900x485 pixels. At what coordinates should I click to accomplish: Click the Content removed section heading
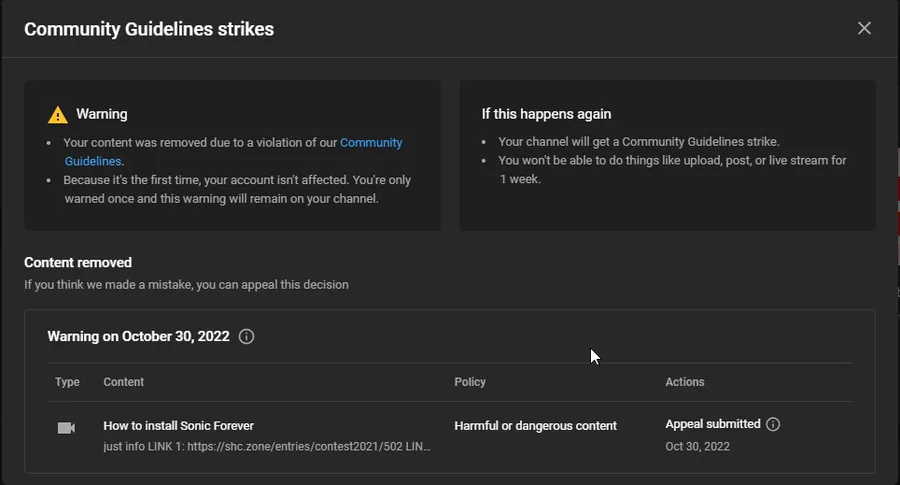tap(78, 263)
